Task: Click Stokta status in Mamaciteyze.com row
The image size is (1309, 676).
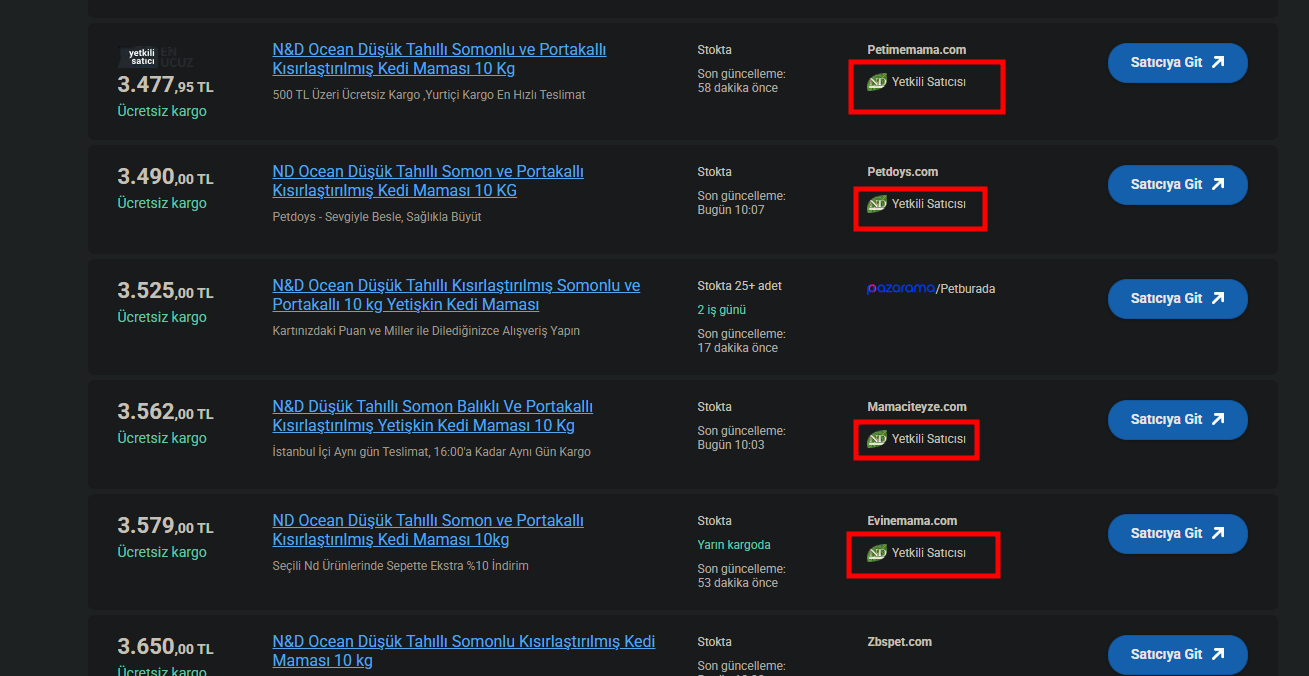Action: click(714, 407)
